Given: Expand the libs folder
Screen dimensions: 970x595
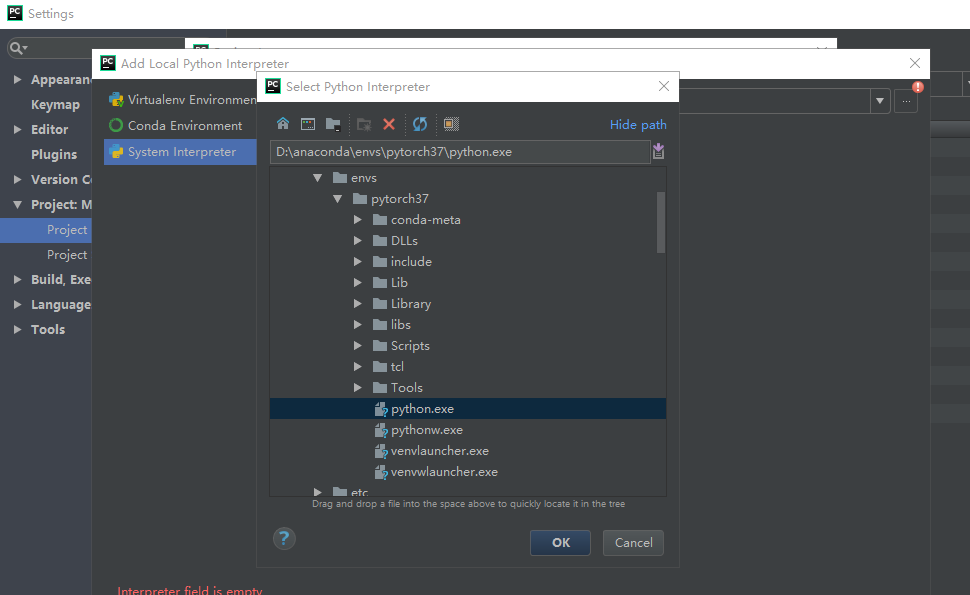Looking at the screenshot, I should tap(358, 325).
